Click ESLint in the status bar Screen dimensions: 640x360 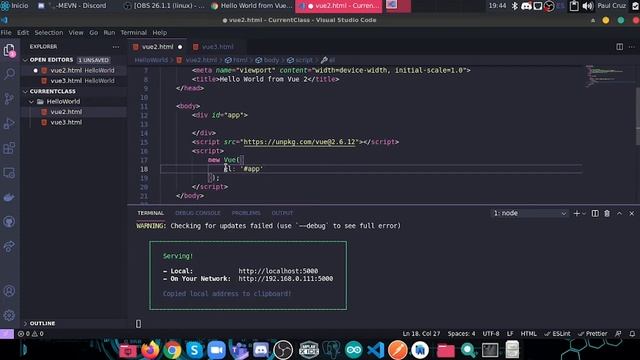(557, 334)
